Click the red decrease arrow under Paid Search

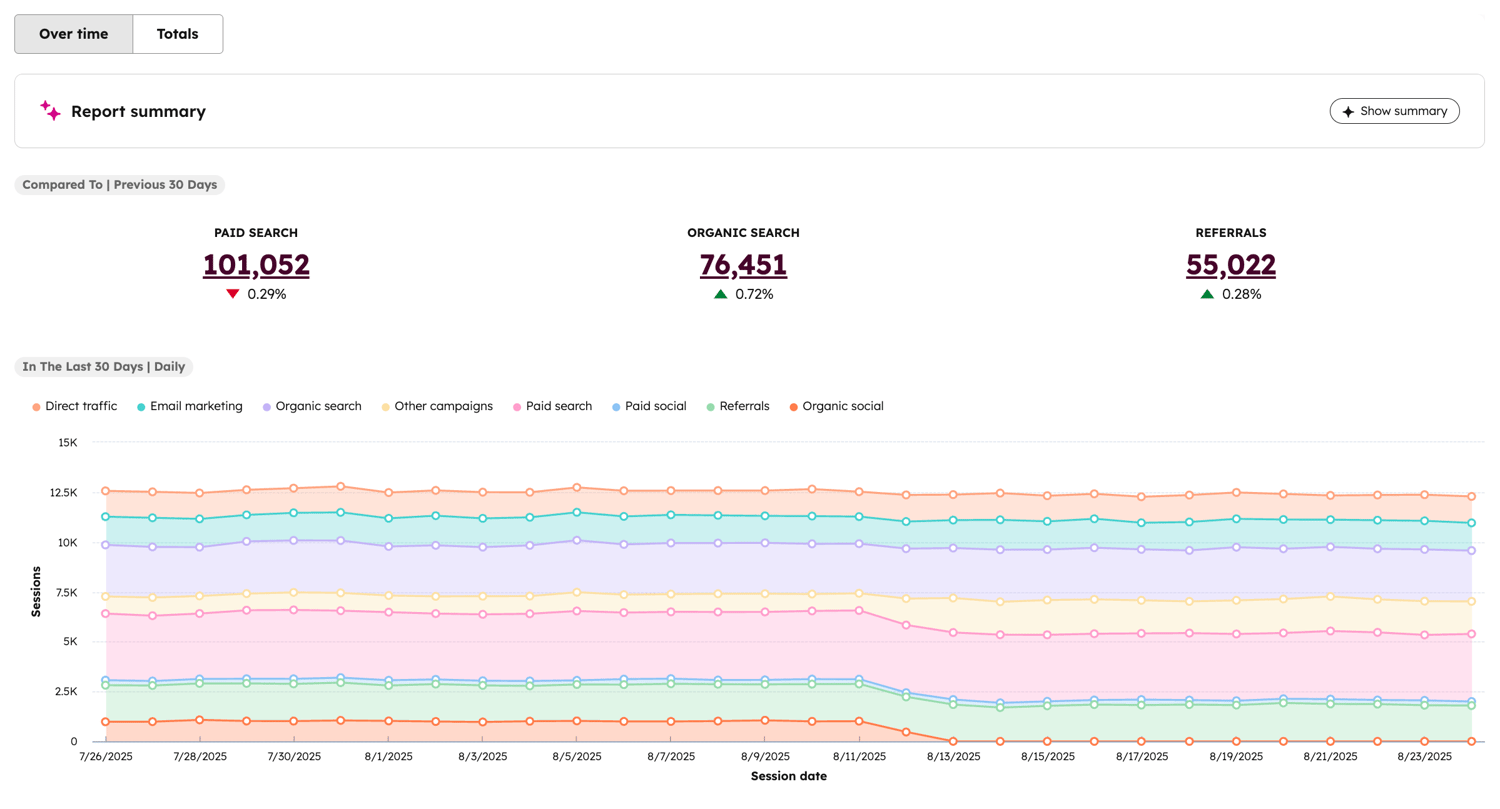point(233,294)
